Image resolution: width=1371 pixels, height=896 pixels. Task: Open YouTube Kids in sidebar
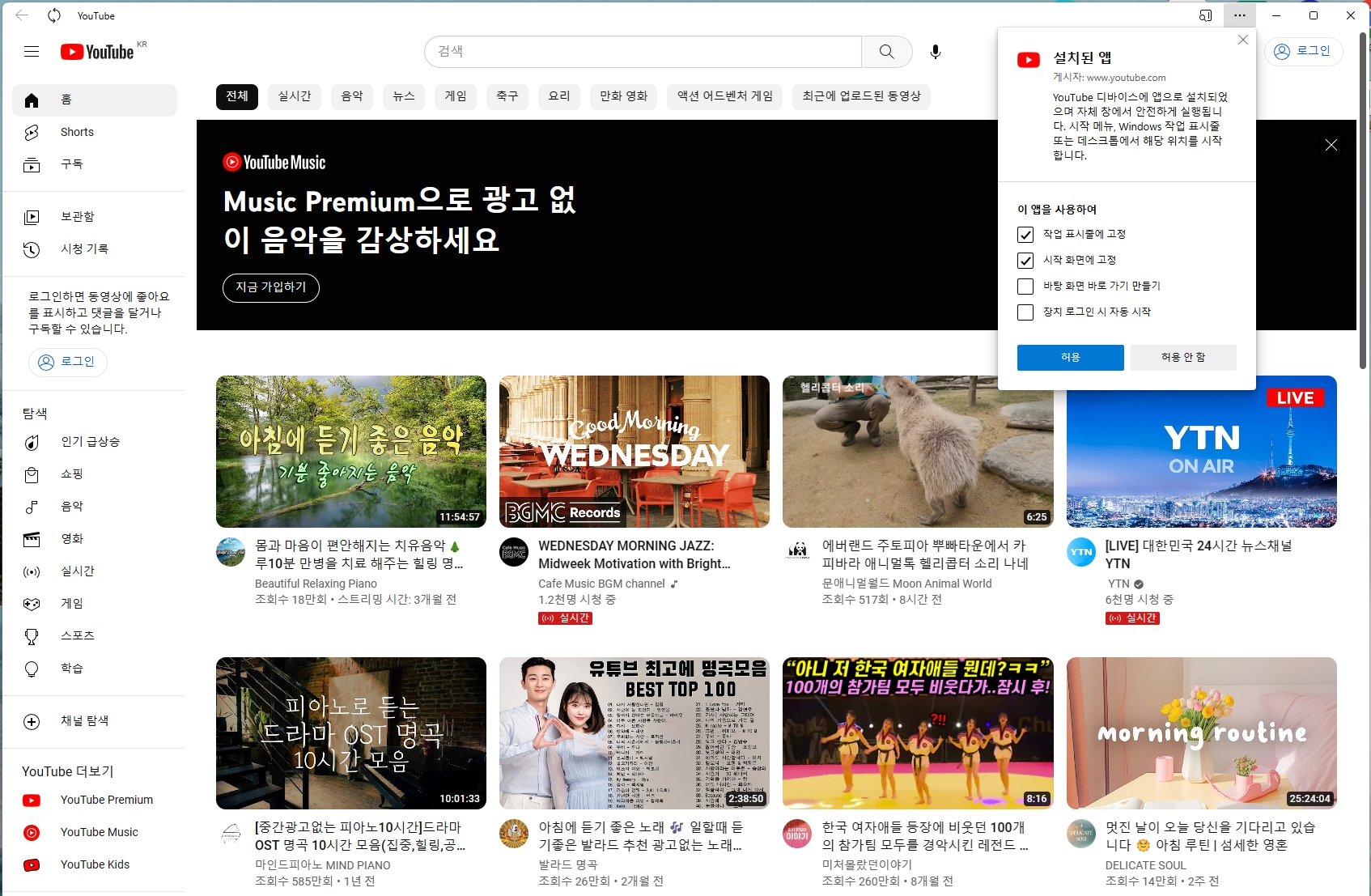click(95, 864)
